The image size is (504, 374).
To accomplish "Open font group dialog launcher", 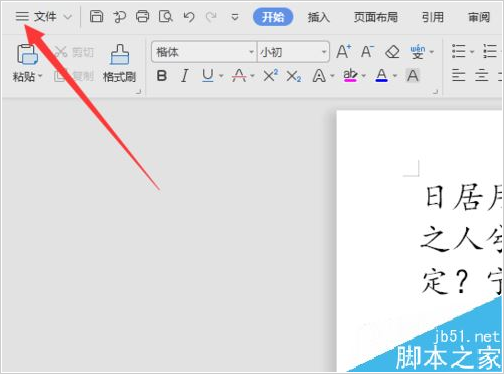I will (435, 92).
